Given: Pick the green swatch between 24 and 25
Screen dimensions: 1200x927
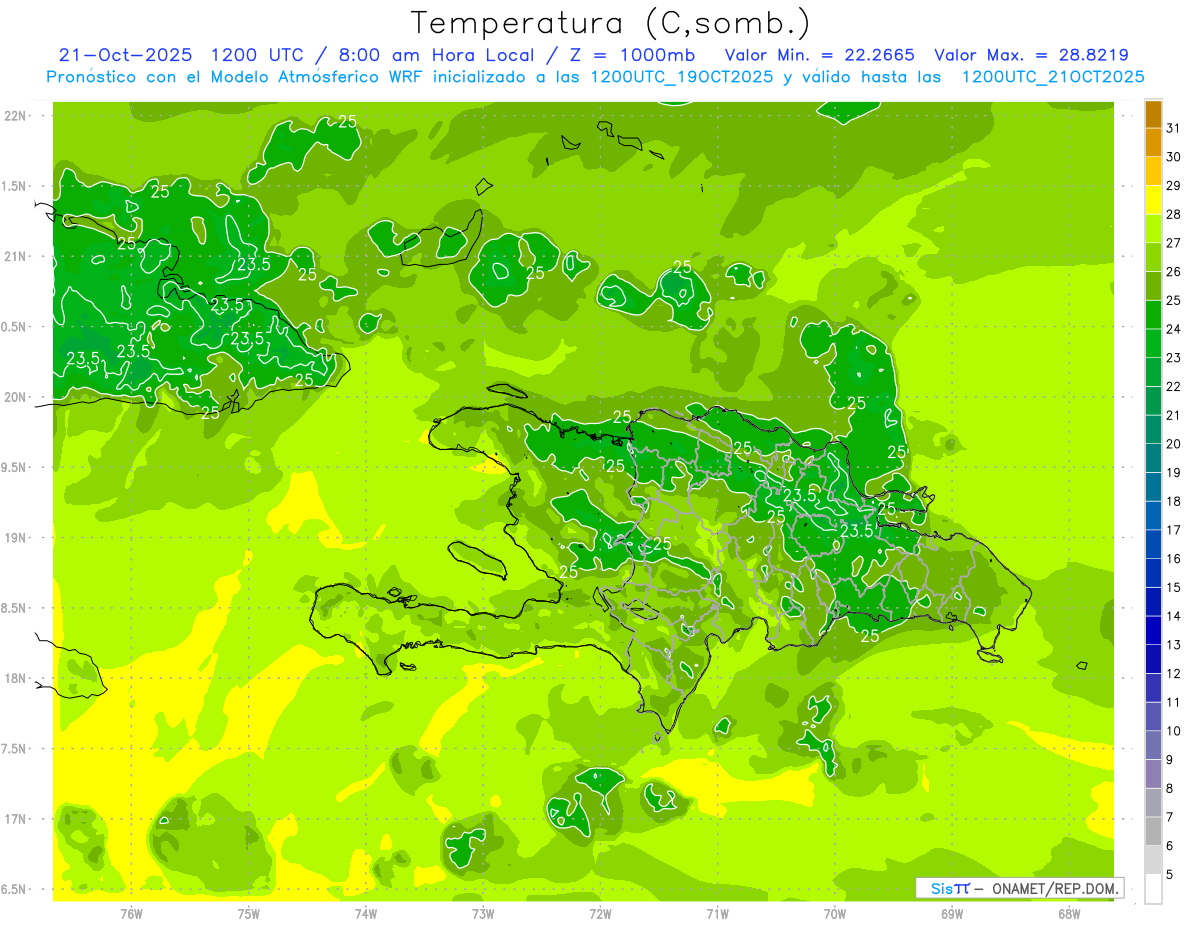Looking at the screenshot, I should 1153,315.
